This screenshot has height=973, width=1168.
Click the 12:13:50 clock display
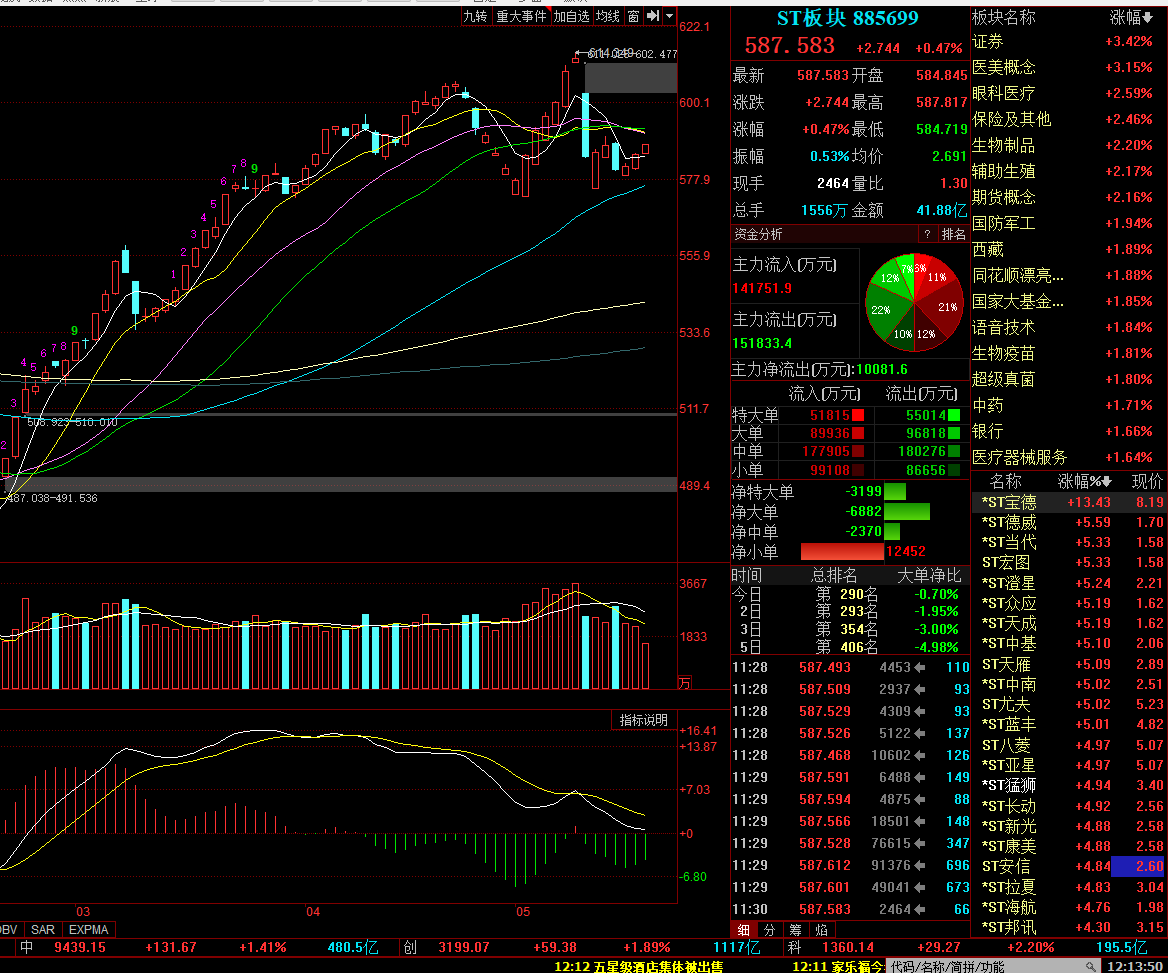(1135, 966)
